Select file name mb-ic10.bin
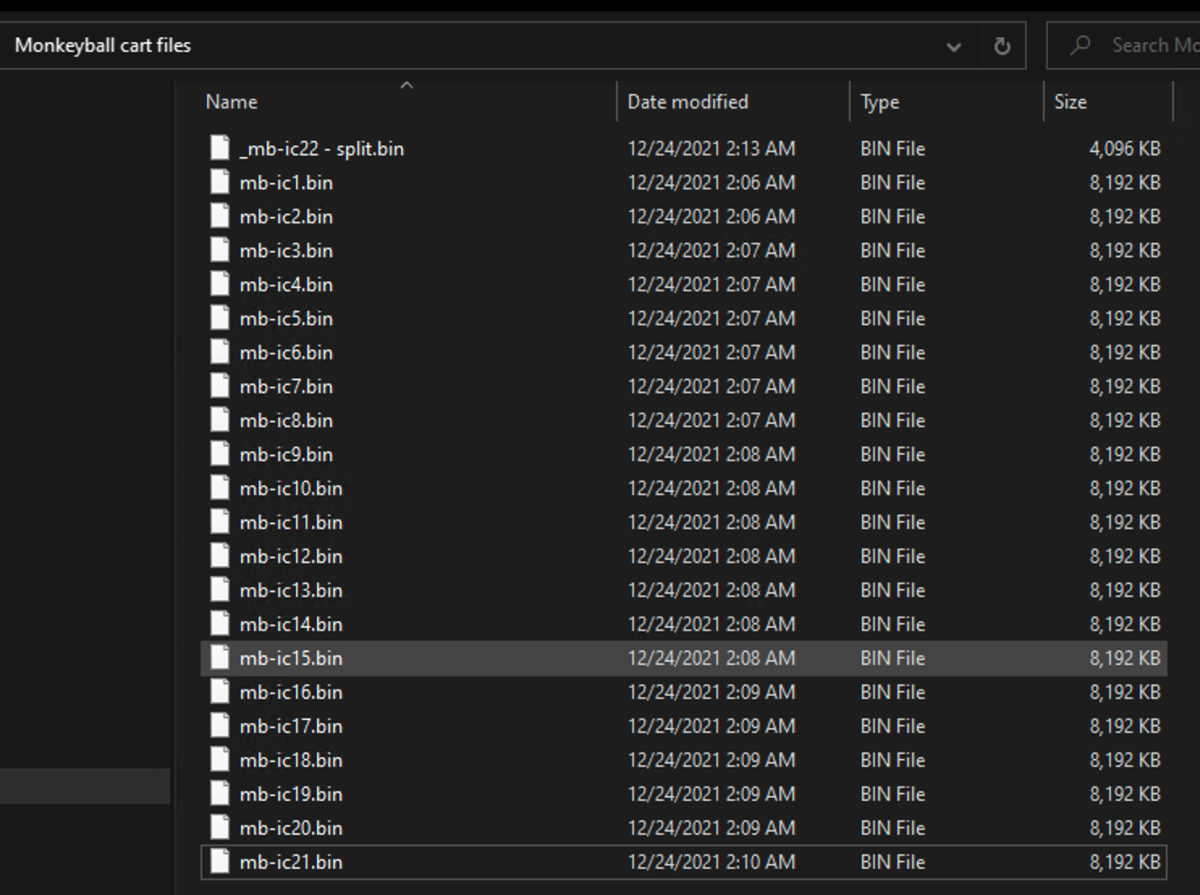1200x895 pixels. tap(291, 489)
